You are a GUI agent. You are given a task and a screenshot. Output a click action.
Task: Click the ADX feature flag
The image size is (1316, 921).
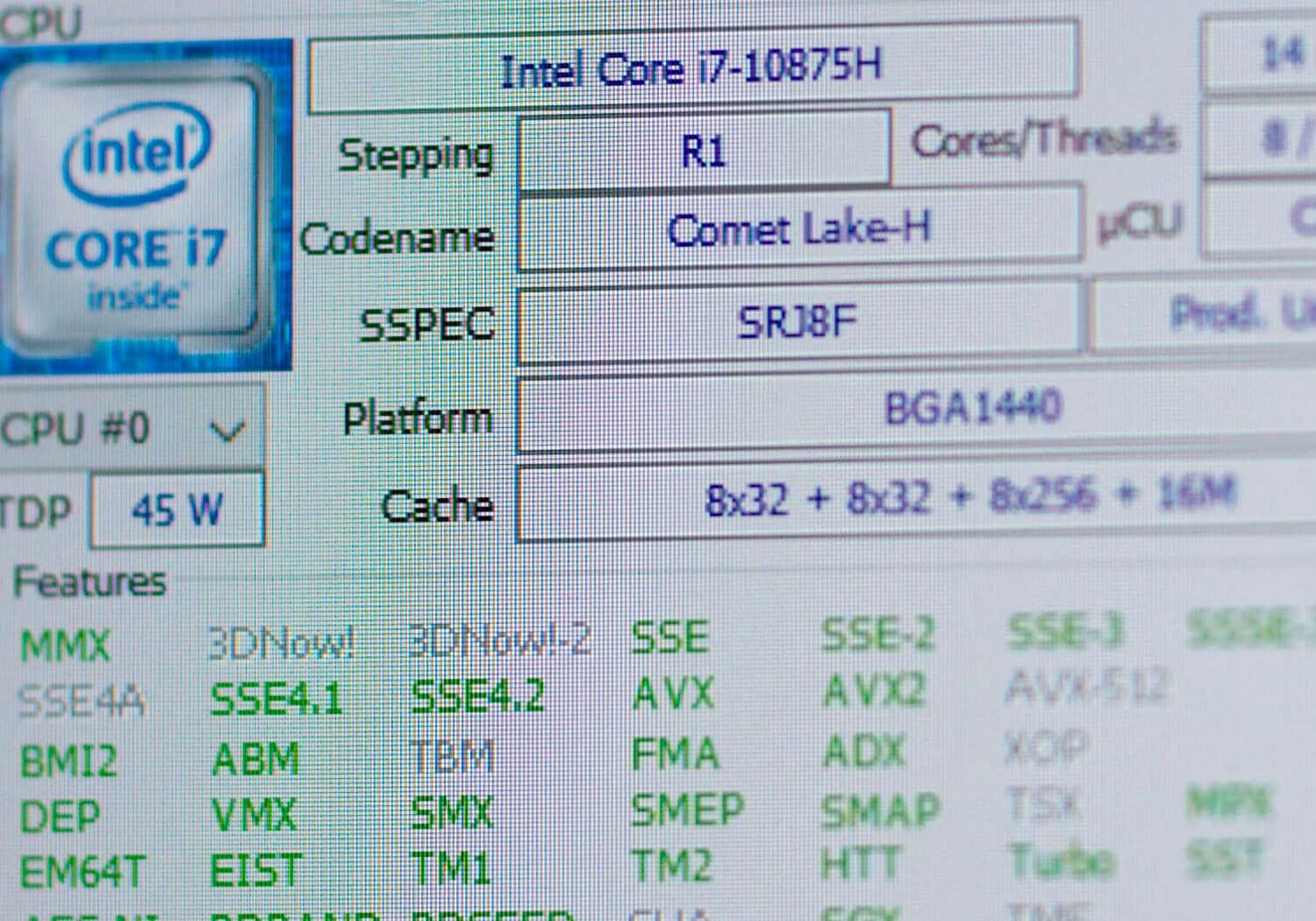coord(864,752)
